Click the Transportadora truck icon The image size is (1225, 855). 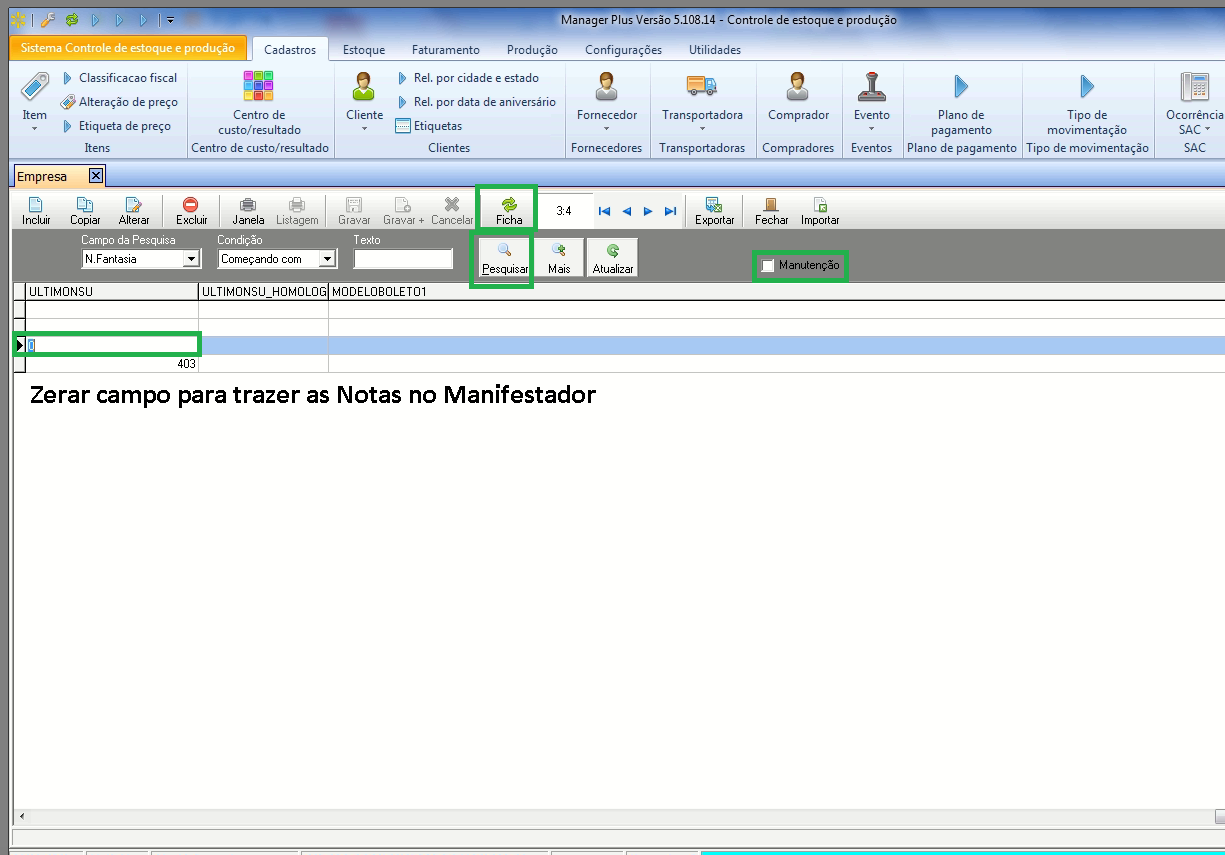coord(702,87)
